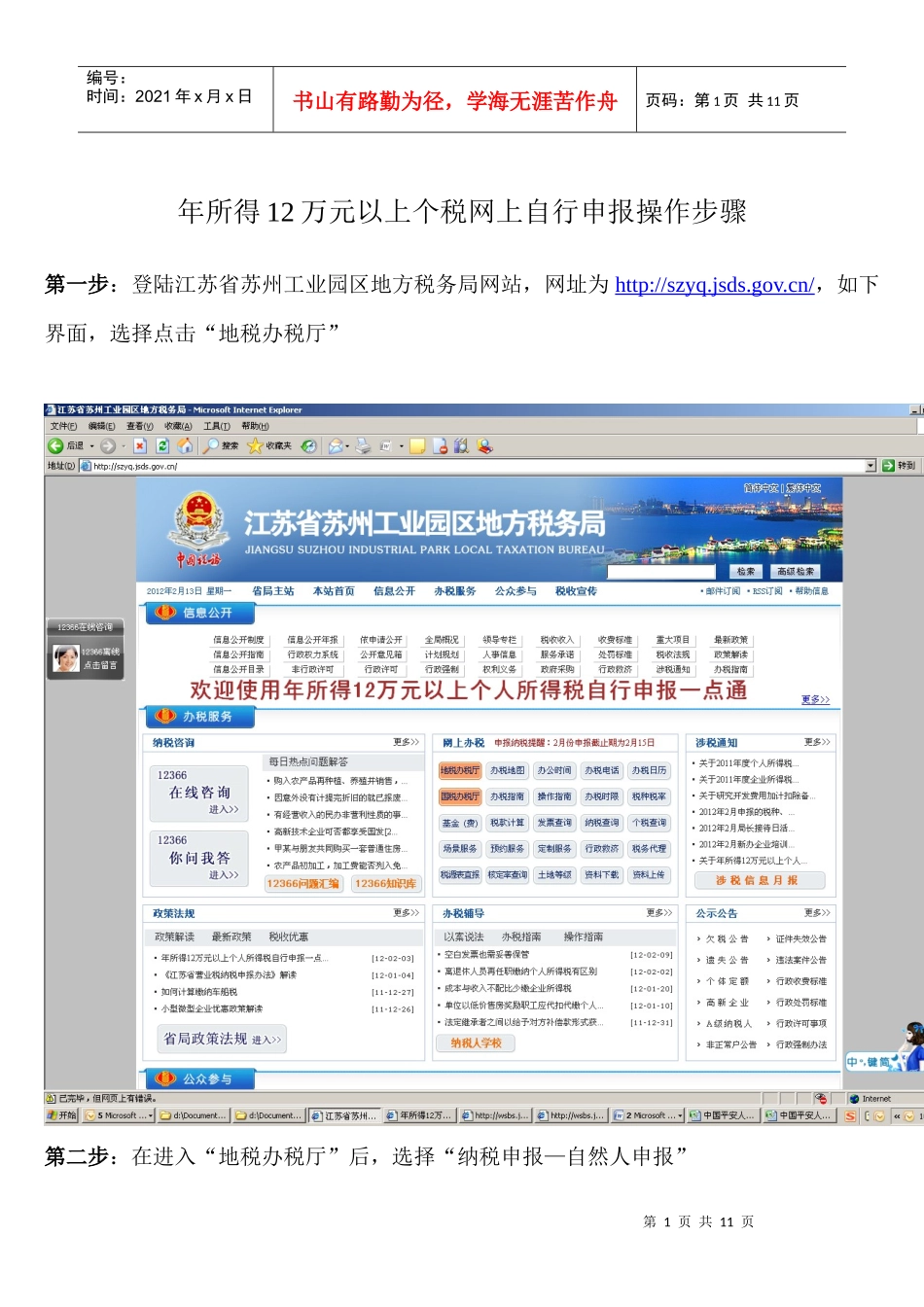Open the 文件(F) menu
924x1307 pixels.
tap(63, 426)
